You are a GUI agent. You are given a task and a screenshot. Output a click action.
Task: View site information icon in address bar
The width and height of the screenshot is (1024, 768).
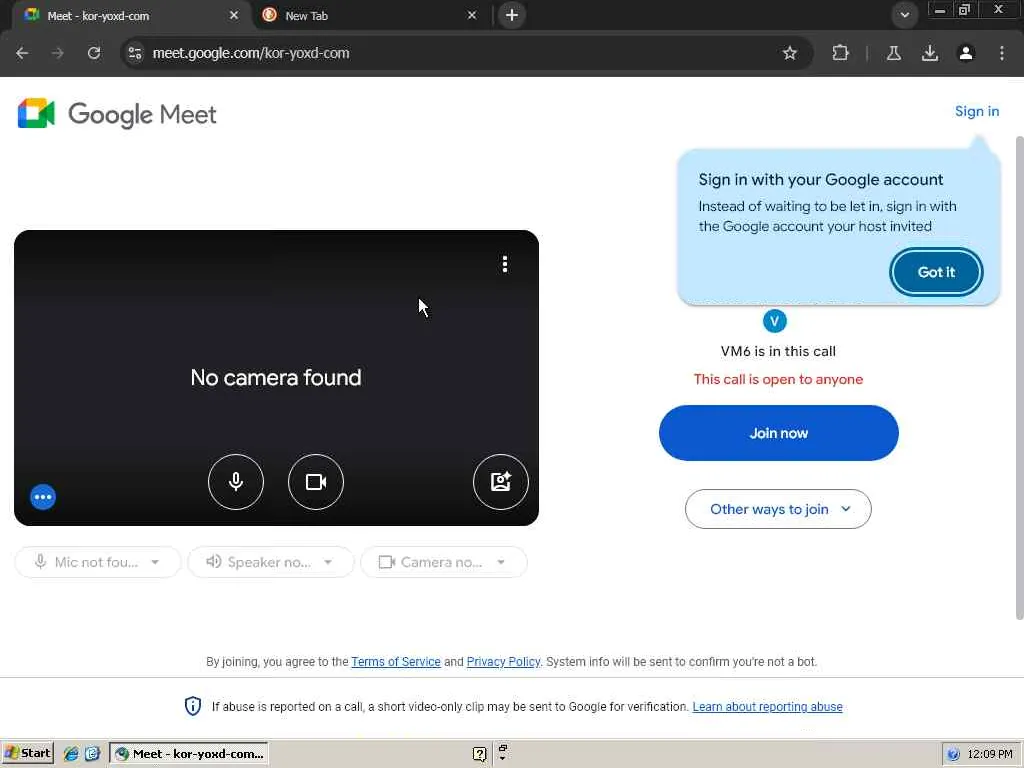pos(135,53)
